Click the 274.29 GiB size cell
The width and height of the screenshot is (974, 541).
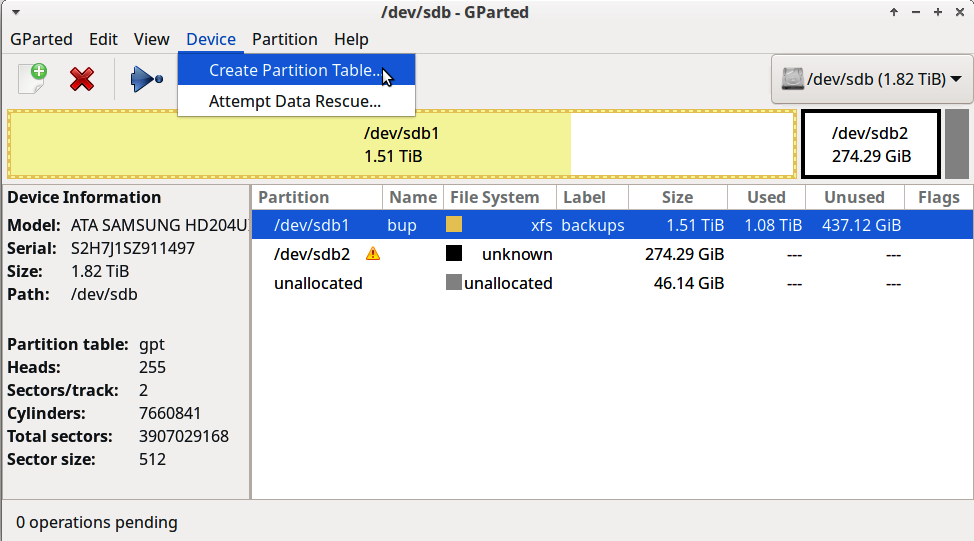(x=684, y=254)
